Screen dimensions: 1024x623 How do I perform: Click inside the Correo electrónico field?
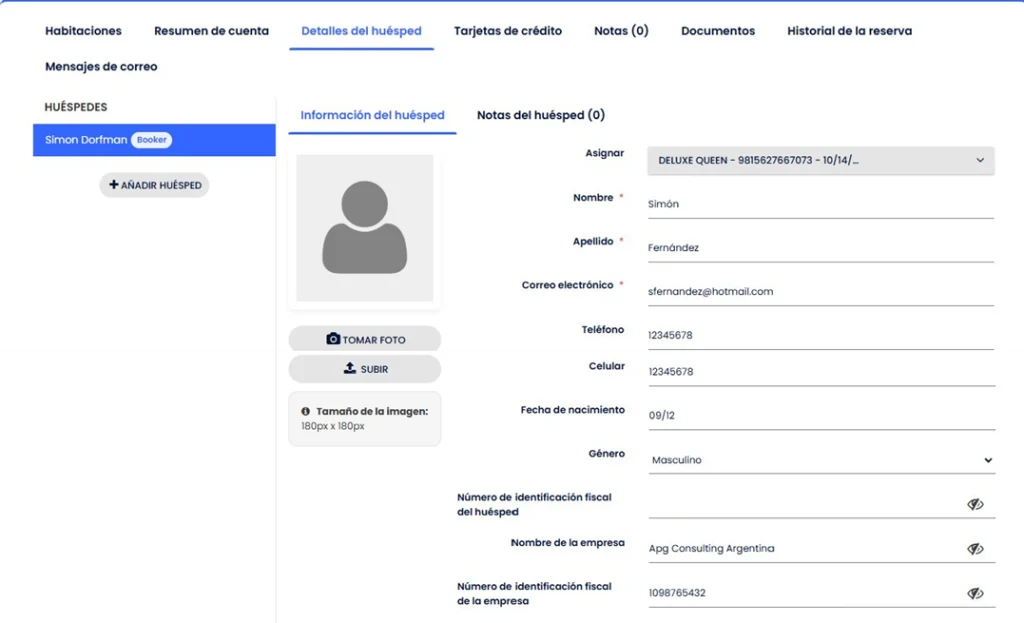point(820,291)
